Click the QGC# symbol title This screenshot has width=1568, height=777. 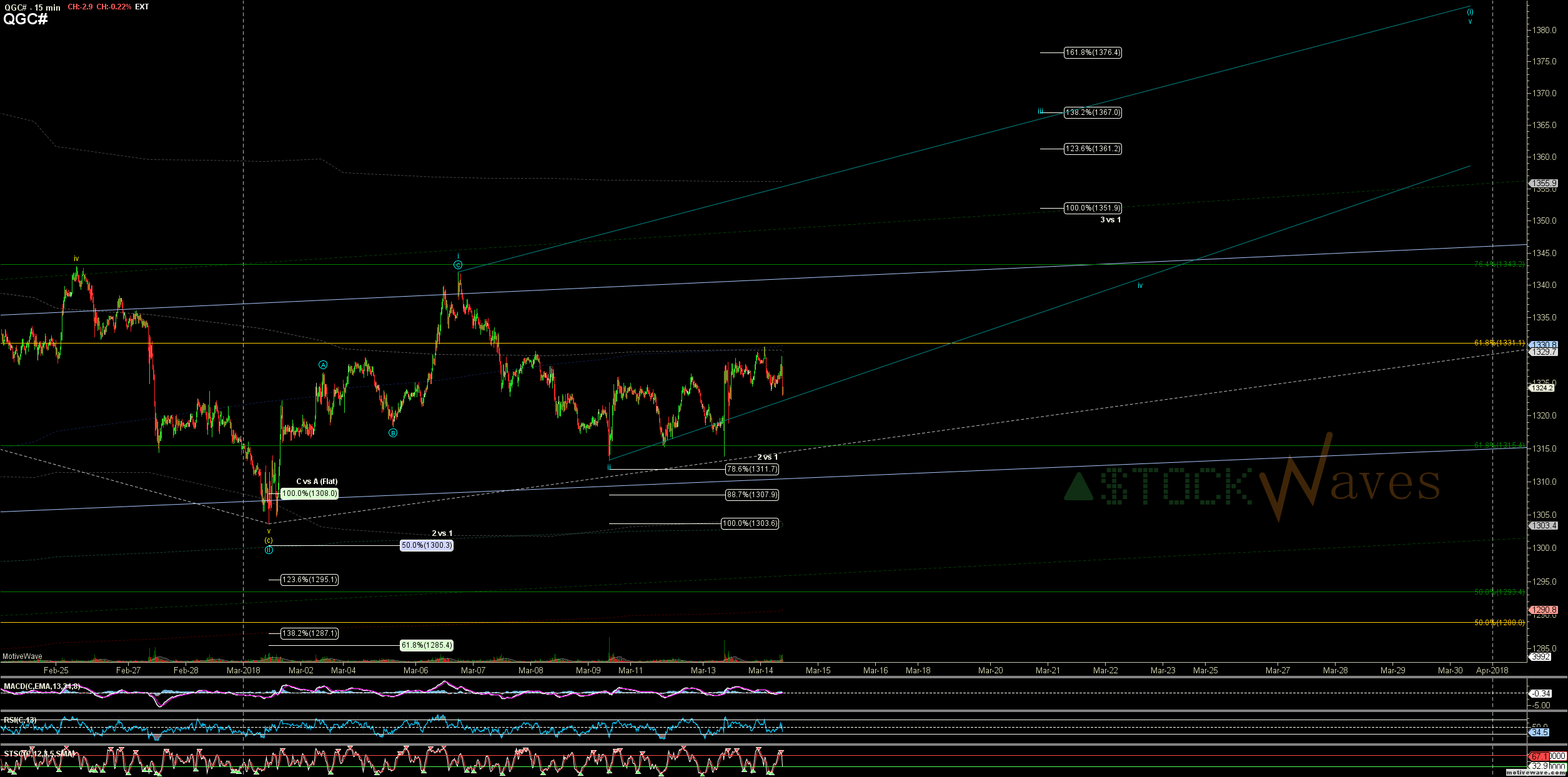25,19
